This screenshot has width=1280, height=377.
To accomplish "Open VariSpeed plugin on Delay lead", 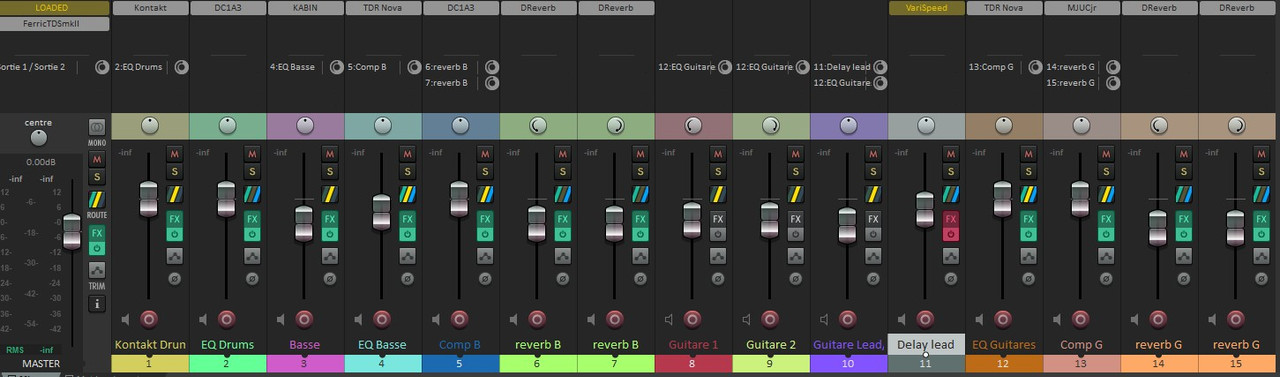I will tap(927, 8).
